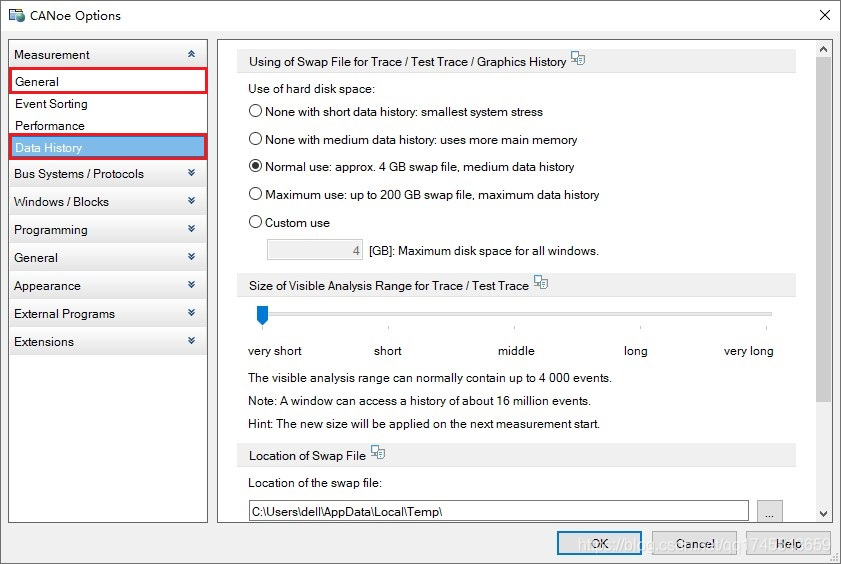This screenshot has height=564, width=841.
Task: Open the Performance page
Action: click(x=108, y=125)
